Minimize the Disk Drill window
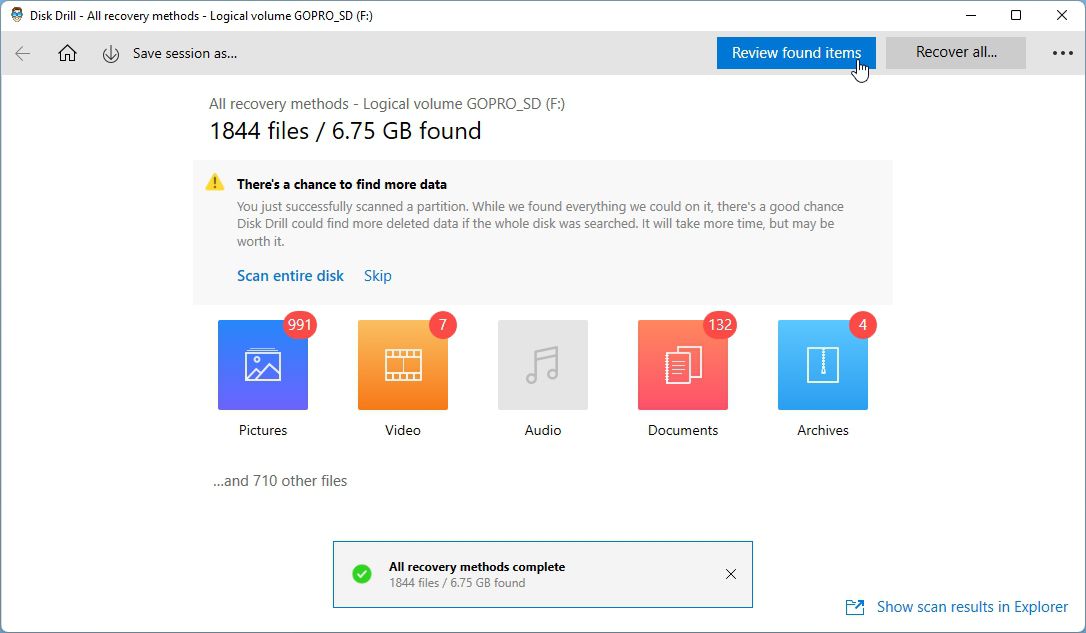The width and height of the screenshot is (1086, 633). coord(971,15)
